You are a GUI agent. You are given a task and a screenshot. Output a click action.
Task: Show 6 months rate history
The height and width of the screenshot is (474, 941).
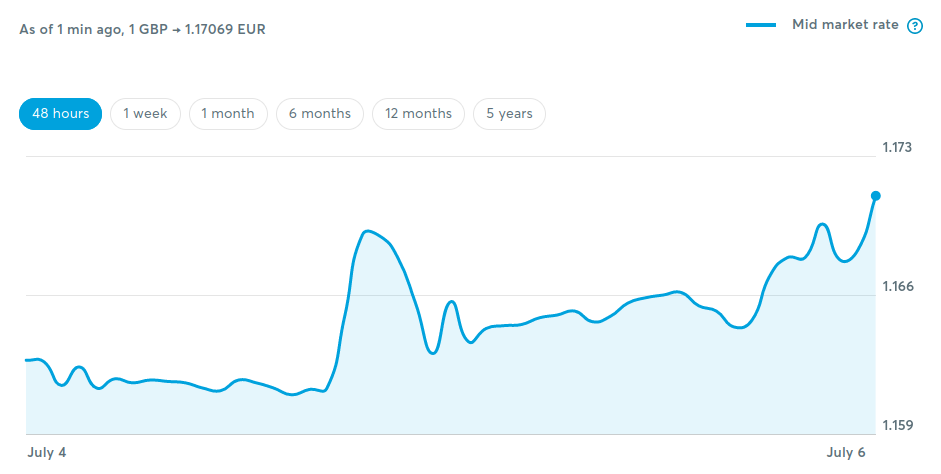click(320, 114)
